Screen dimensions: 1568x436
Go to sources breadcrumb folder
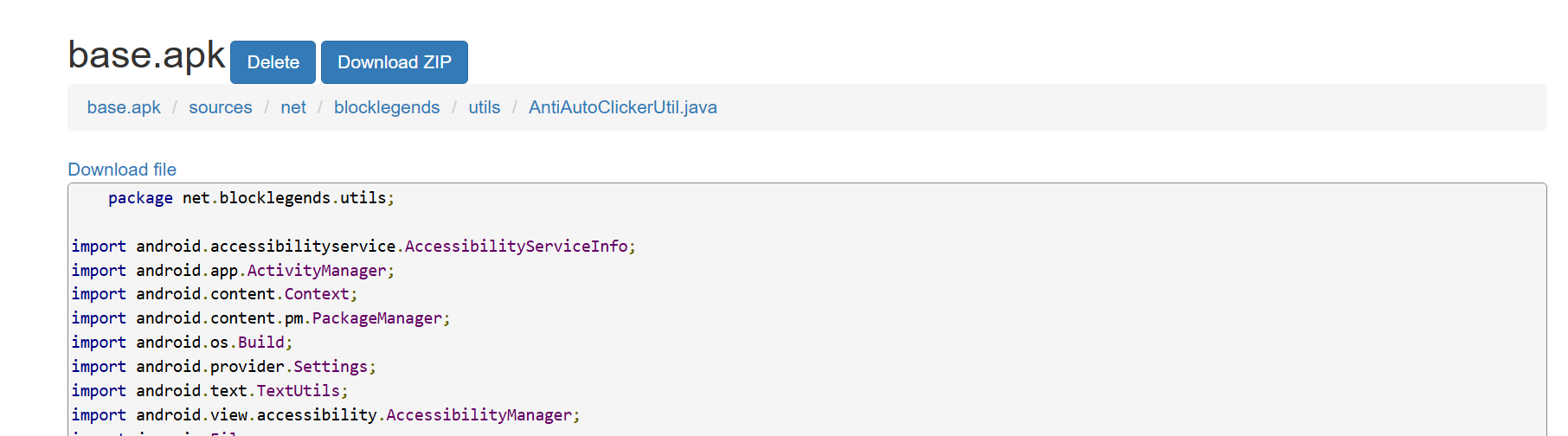(221, 107)
